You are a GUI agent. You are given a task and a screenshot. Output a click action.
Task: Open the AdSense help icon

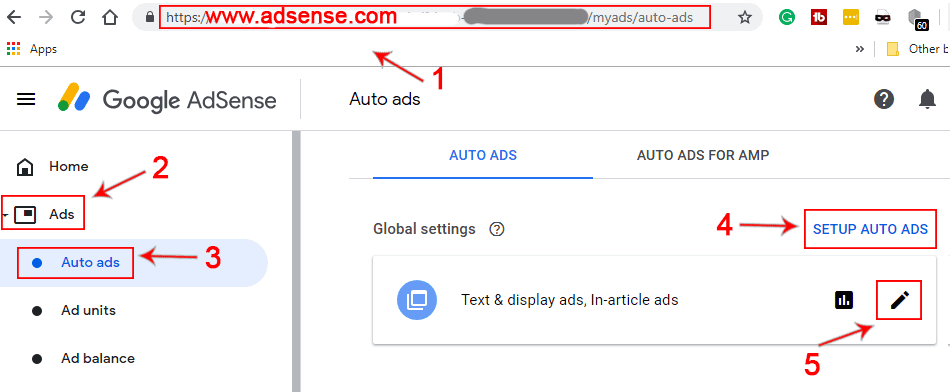[884, 99]
